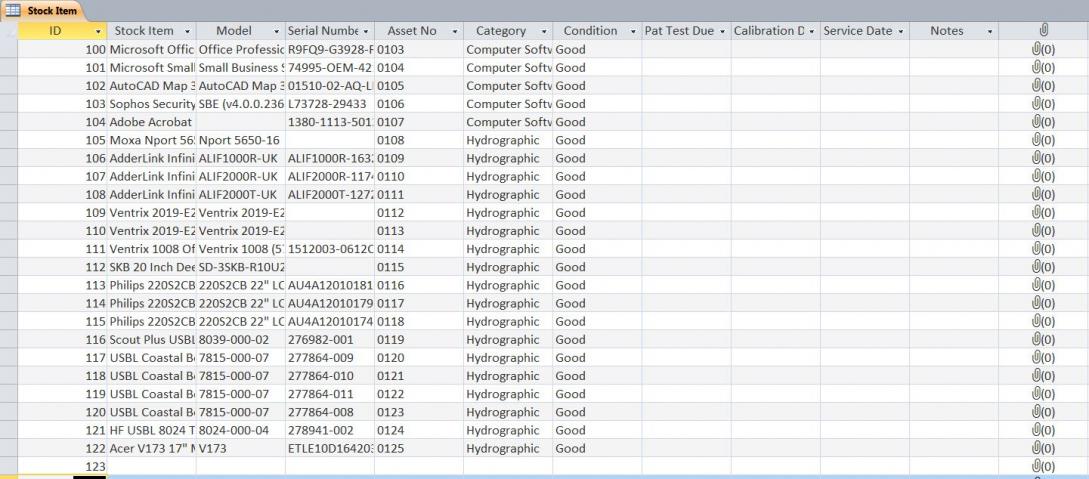
Task: Select Model cell 'Nport 5650-16'
Action: coord(240,140)
